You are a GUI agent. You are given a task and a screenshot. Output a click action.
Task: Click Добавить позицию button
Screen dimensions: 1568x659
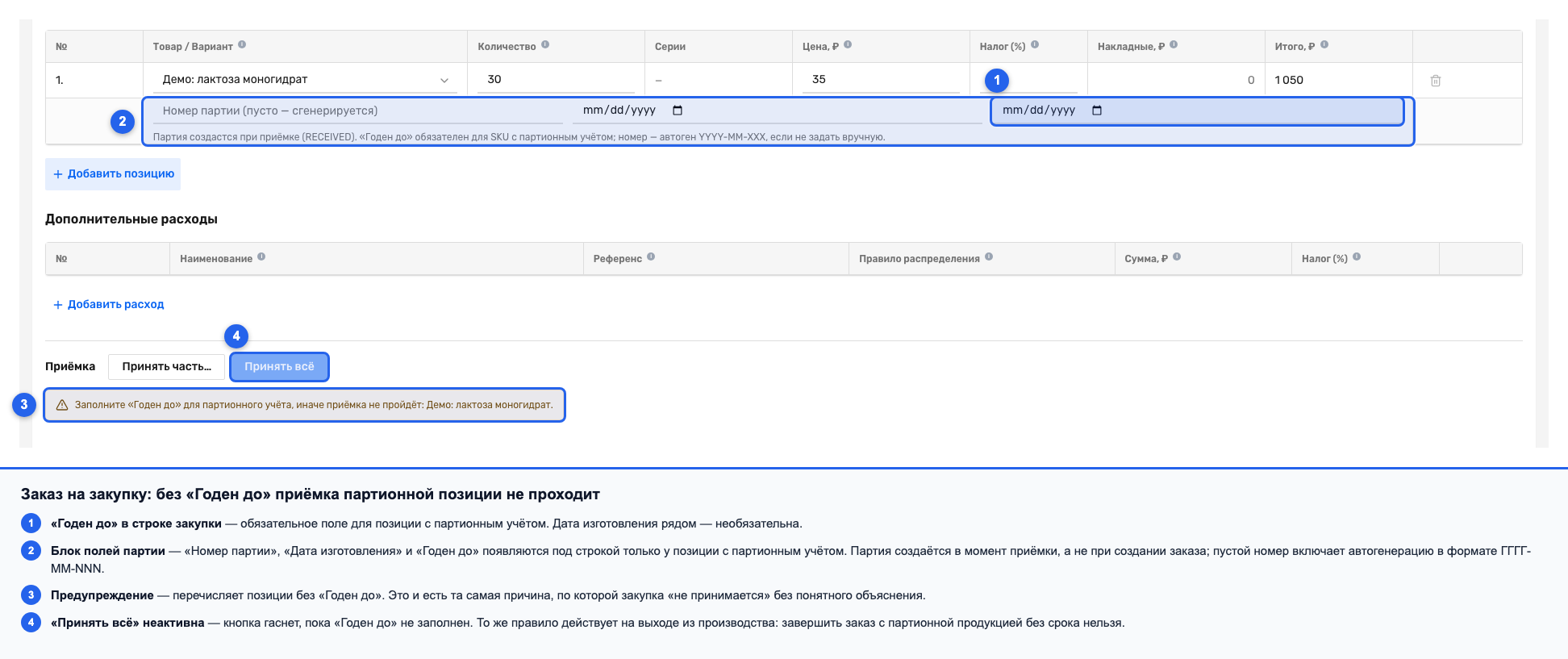pos(113,174)
